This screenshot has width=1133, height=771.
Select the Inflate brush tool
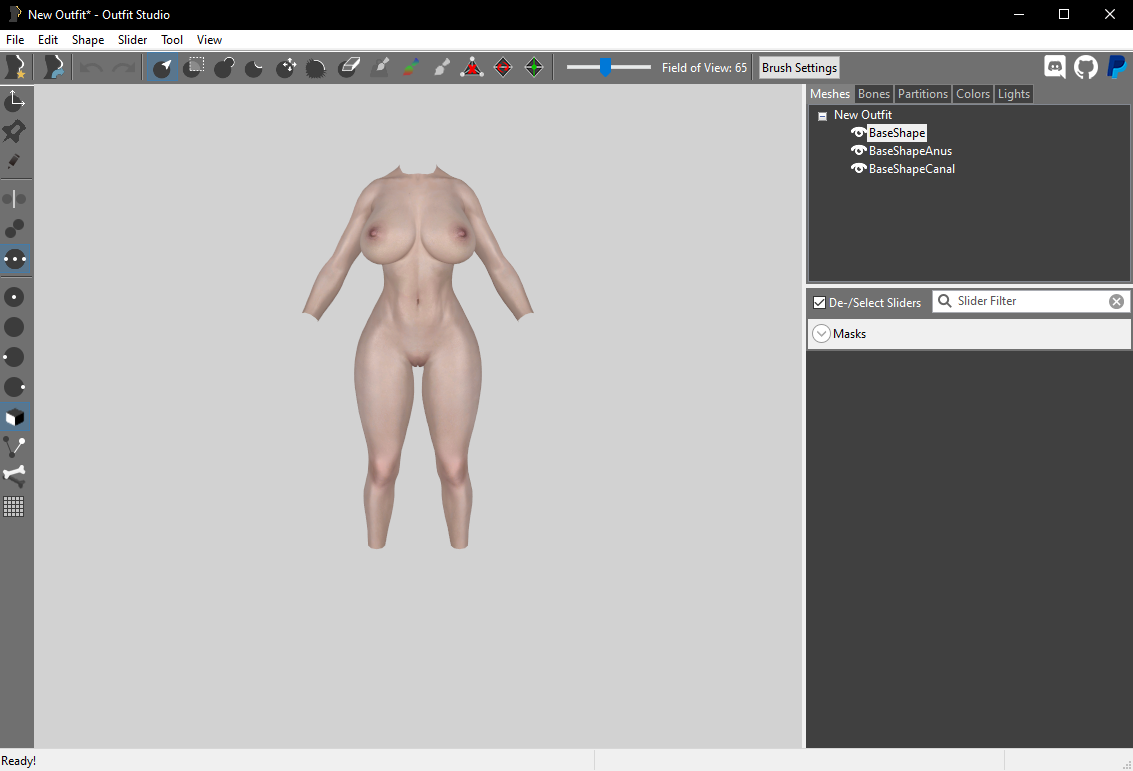[224, 68]
